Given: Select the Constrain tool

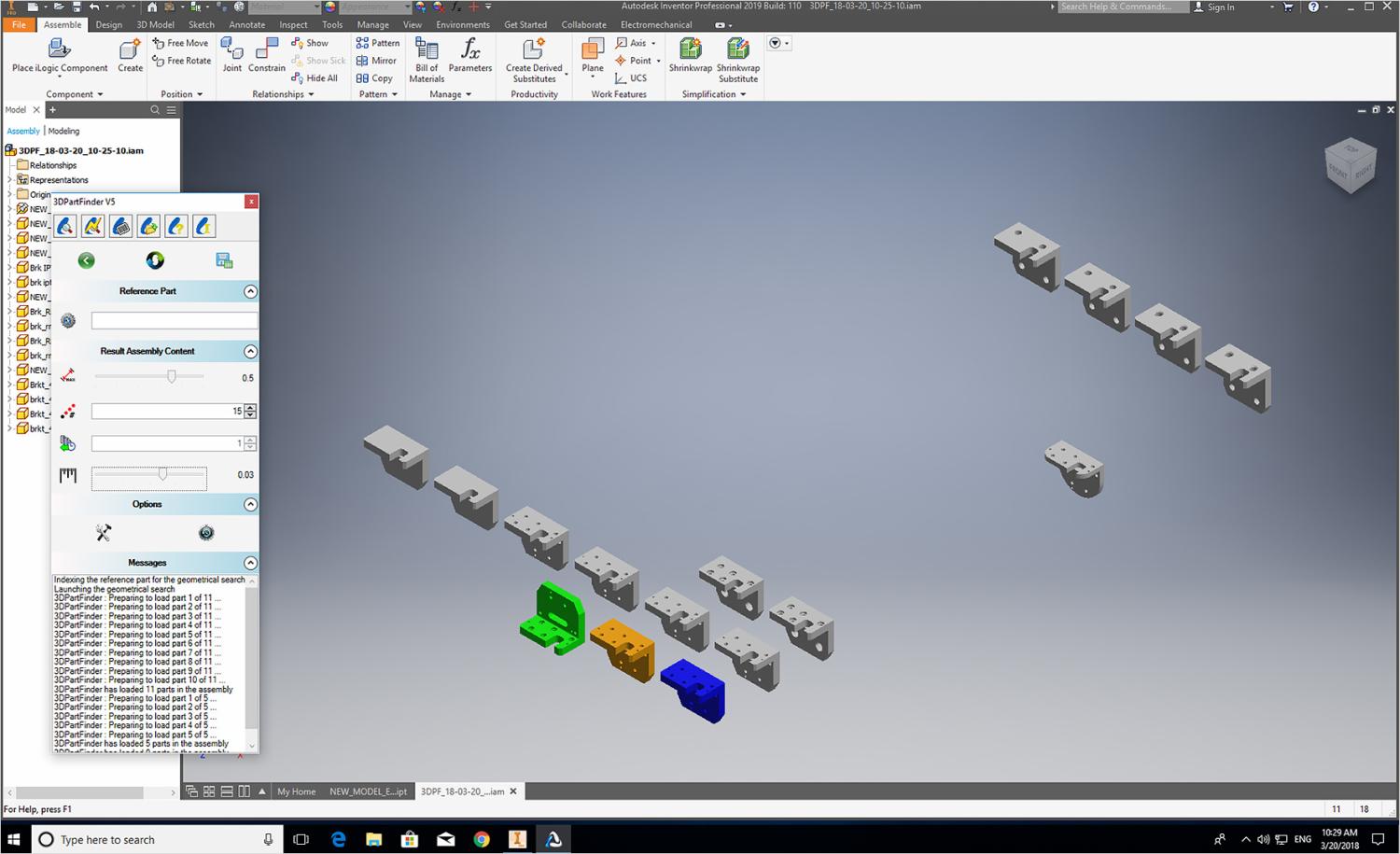Looking at the screenshot, I should click(x=267, y=55).
